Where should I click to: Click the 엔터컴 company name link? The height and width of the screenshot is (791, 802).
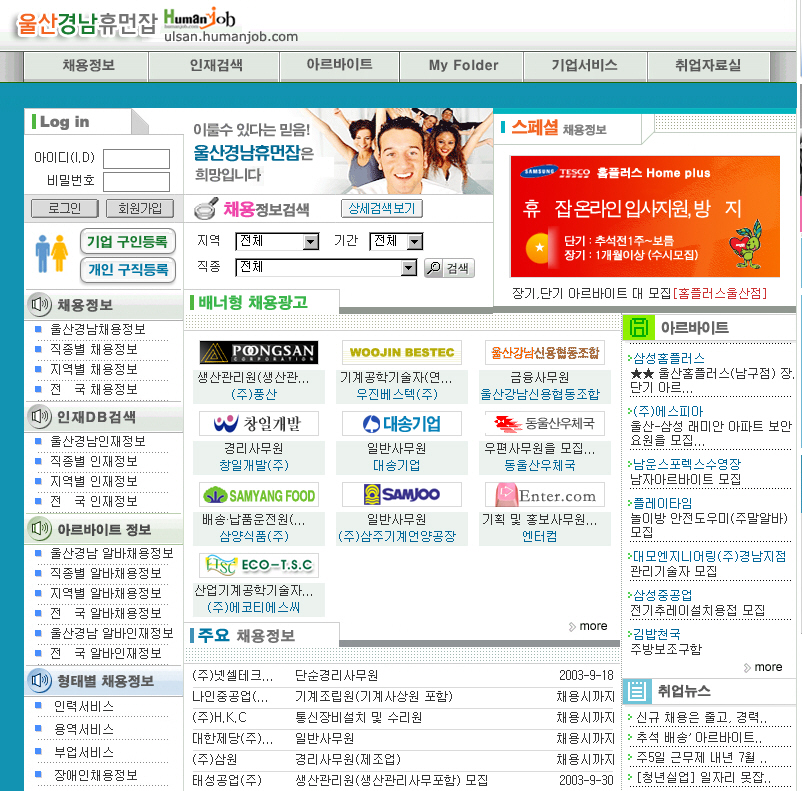(540, 537)
